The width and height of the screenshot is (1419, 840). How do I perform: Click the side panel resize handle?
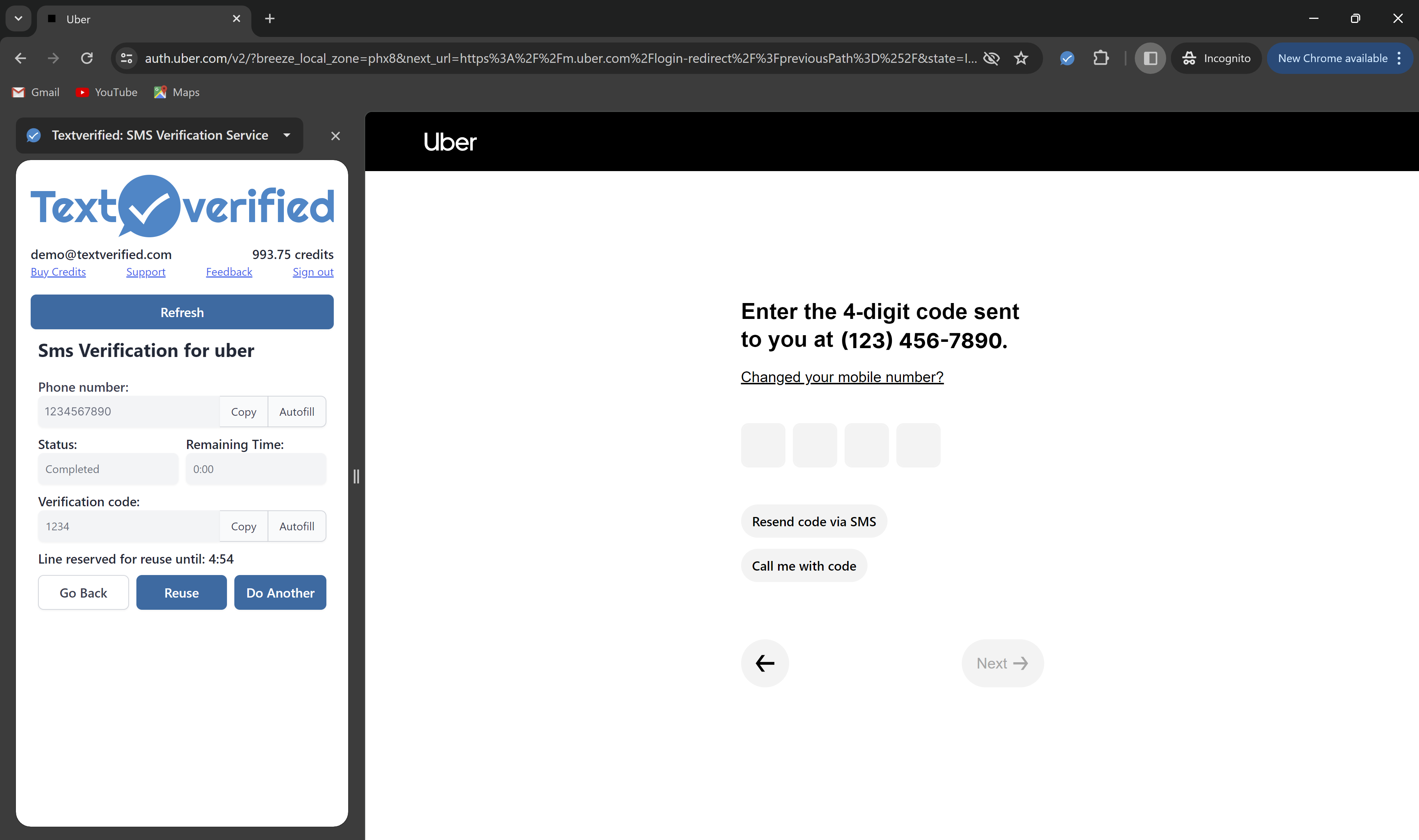pos(356,476)
